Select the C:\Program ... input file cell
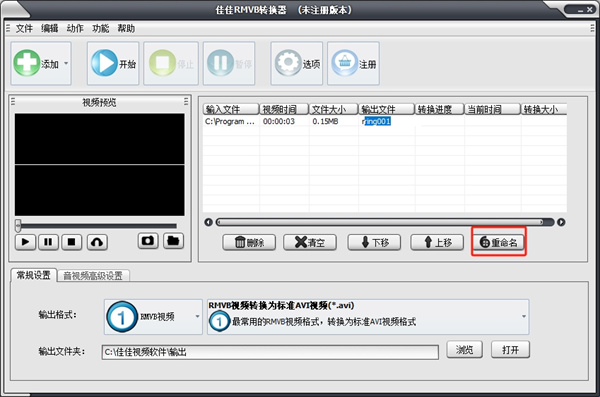Screen dimensions: 600x397 (x=230, y=122)
